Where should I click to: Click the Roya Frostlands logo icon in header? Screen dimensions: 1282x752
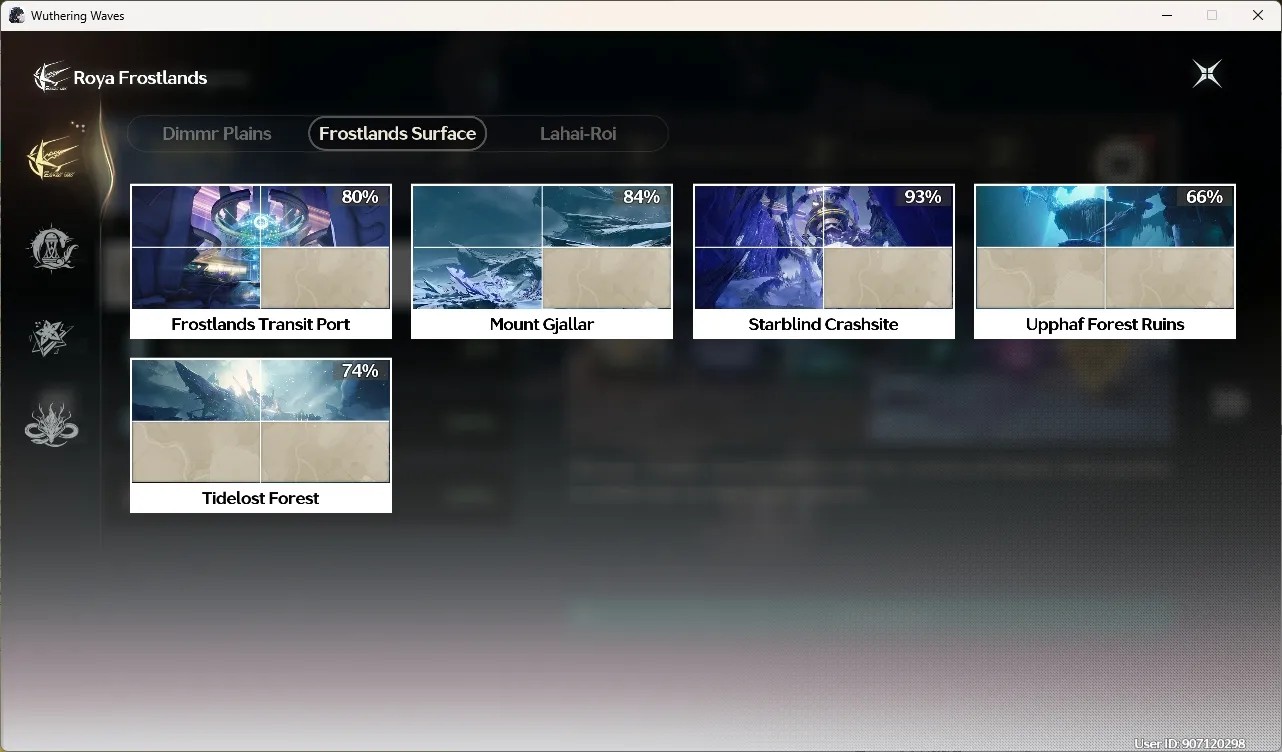pos(51,77)
